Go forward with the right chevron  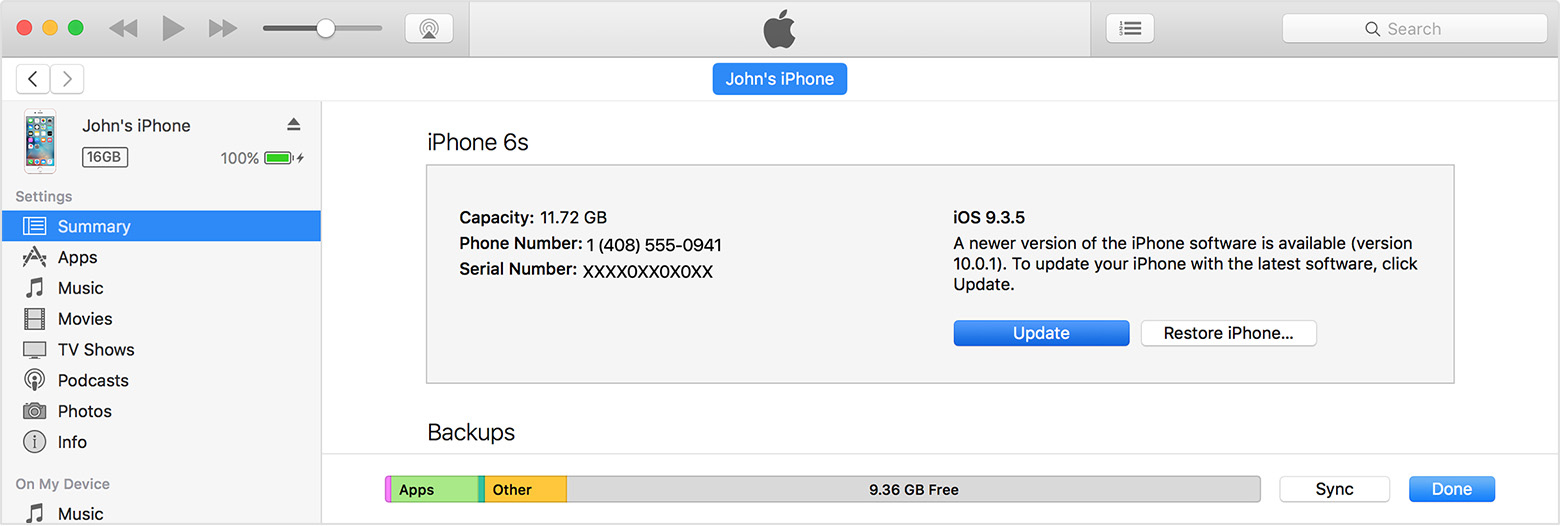coord(67,79)
